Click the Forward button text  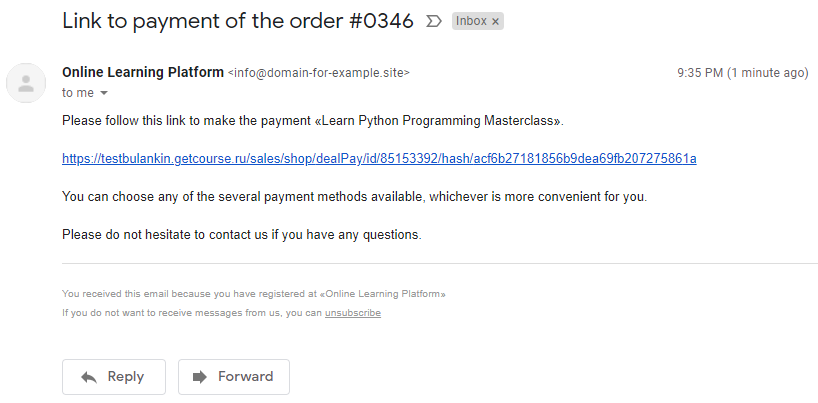pos(245,377)
